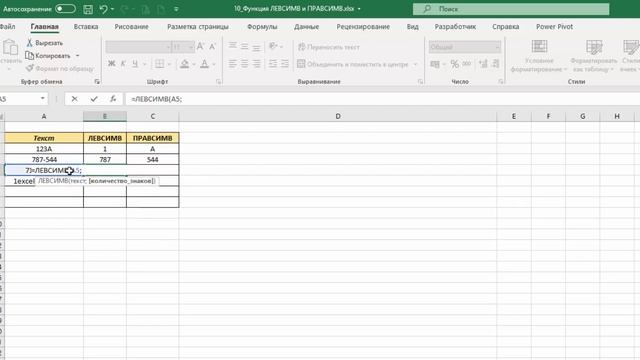The width and height of the screenshot is (640, 360).
Task: Click Копировать button
Action: tap(49, 56)
